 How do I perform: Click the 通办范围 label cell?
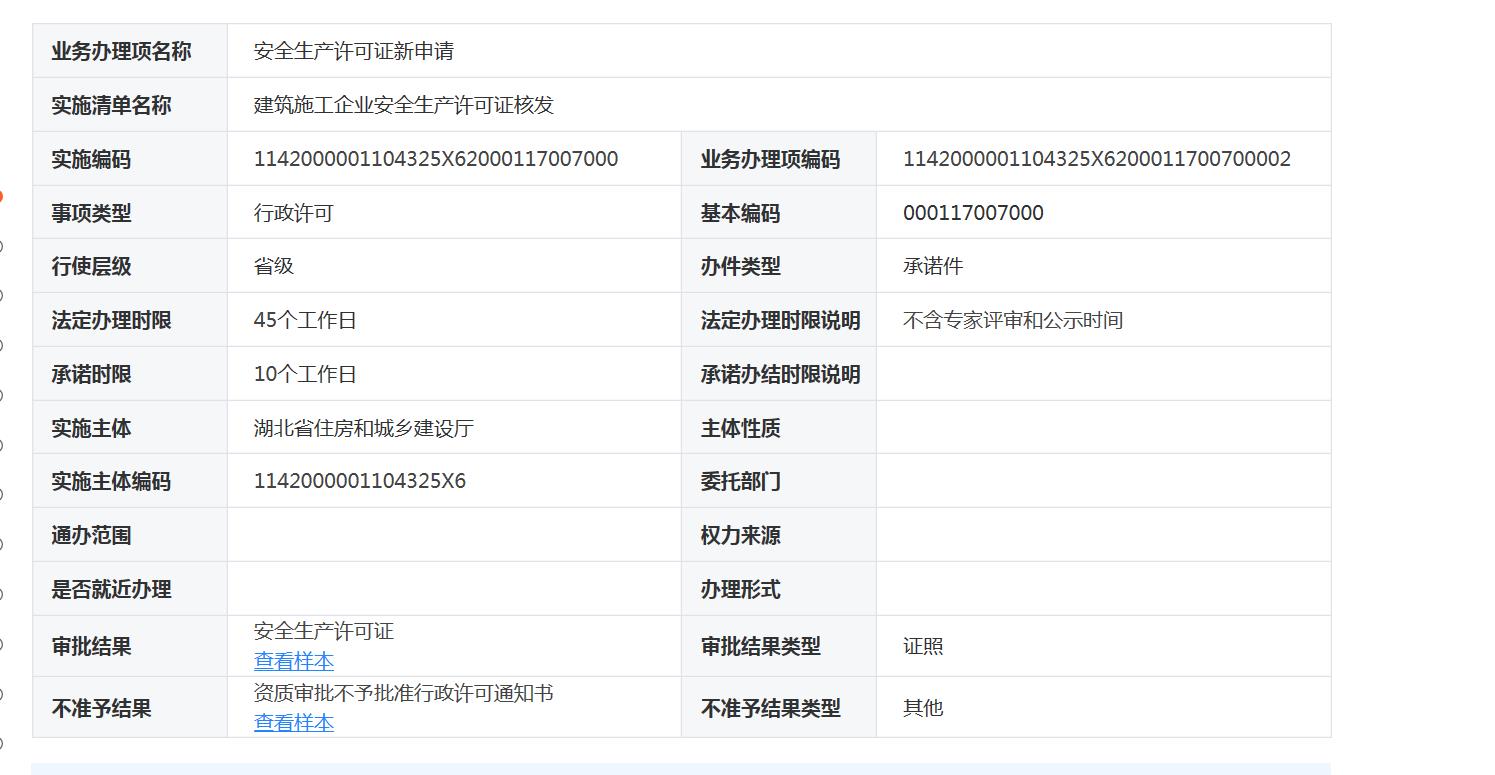130,535
